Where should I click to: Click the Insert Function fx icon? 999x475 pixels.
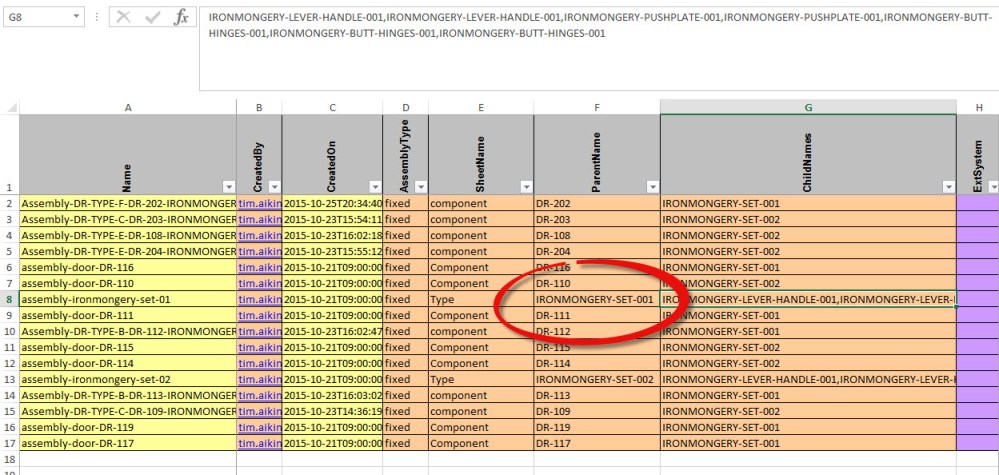pos(181,18)
